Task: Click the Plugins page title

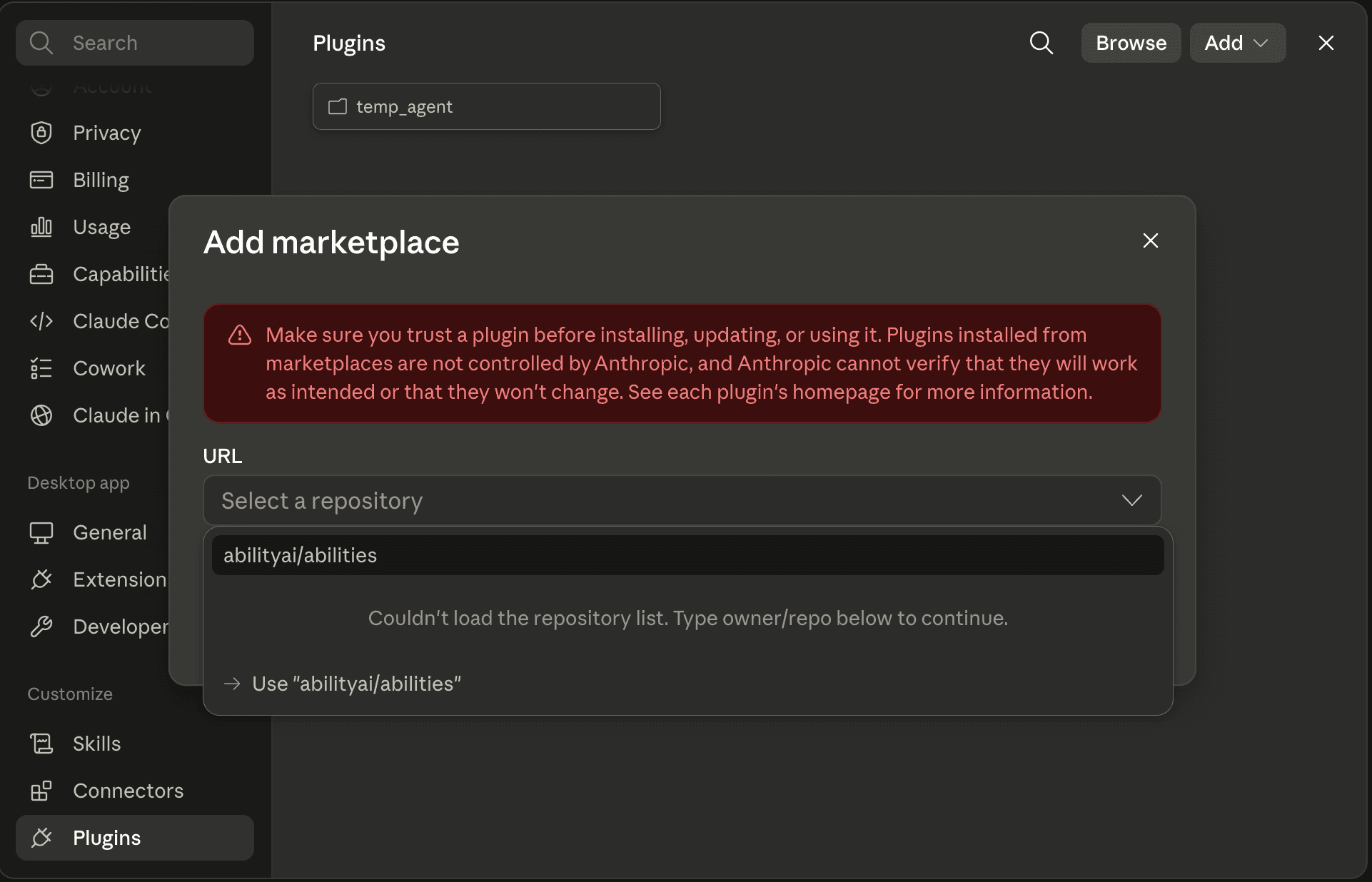Action: point(349,43)
